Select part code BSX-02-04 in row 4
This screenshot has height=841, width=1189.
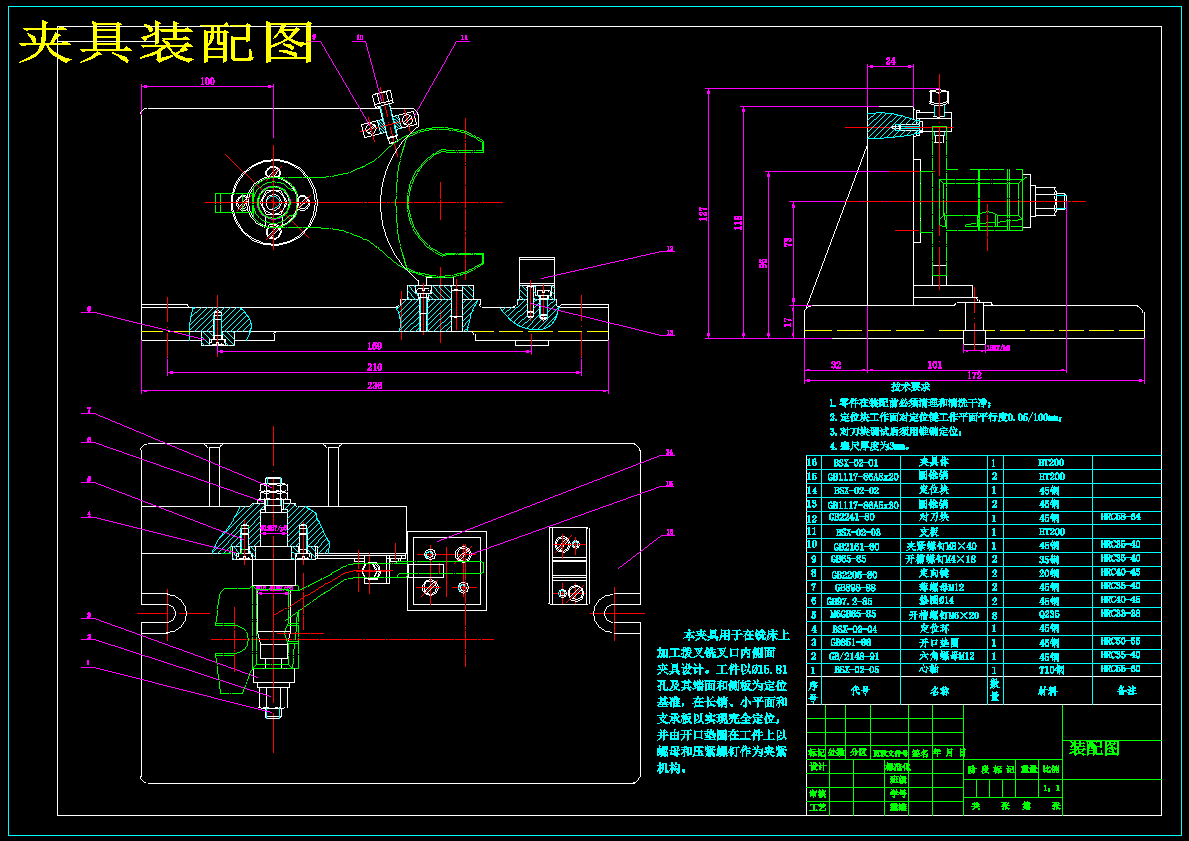pyautogui.click(x=855, y=629)
